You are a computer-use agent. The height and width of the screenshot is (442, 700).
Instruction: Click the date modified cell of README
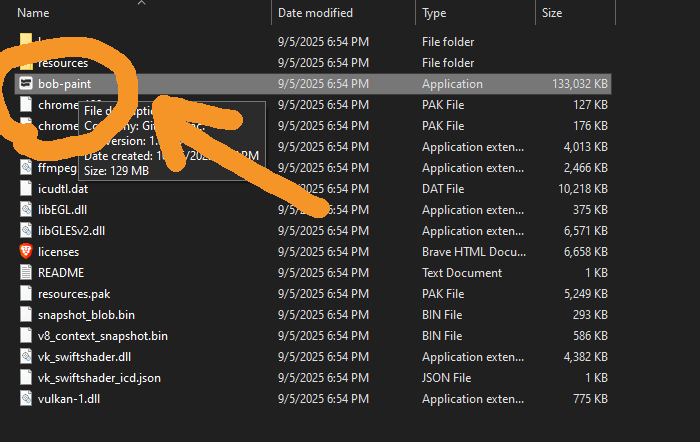tap(323, 273)
